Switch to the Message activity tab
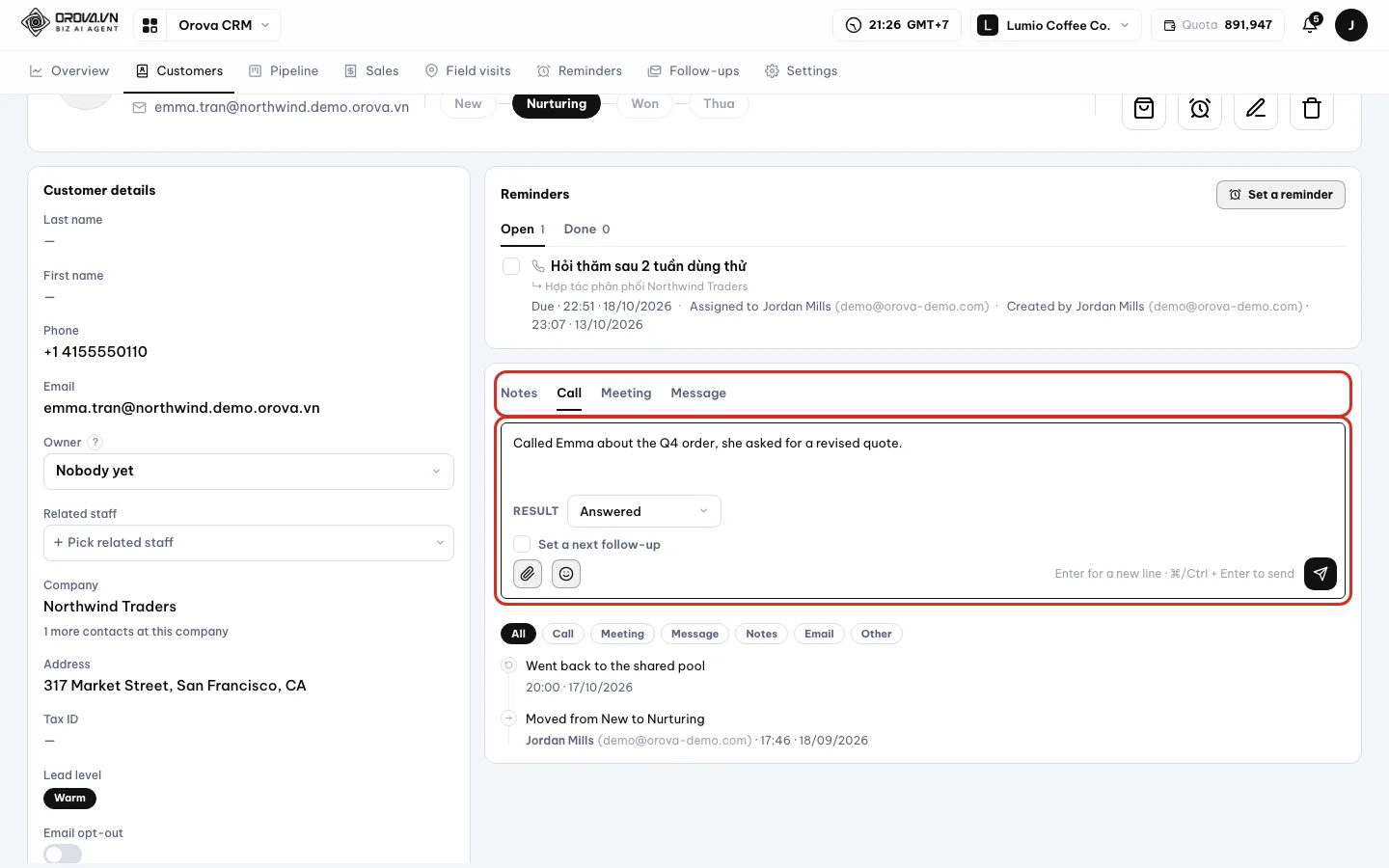The width and height of the screenshot is (1389, 868). [698, 393]
